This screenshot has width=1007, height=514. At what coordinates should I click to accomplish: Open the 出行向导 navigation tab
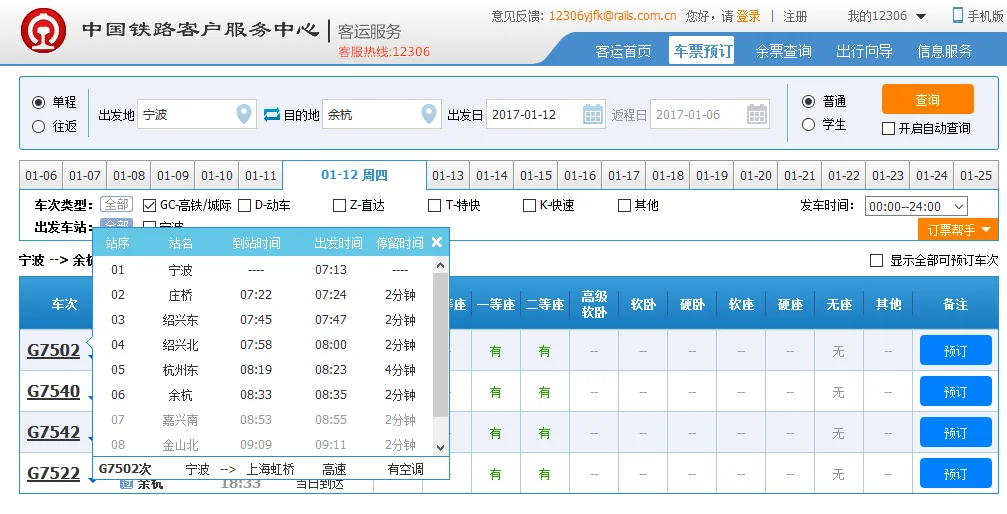coord(864,51)
